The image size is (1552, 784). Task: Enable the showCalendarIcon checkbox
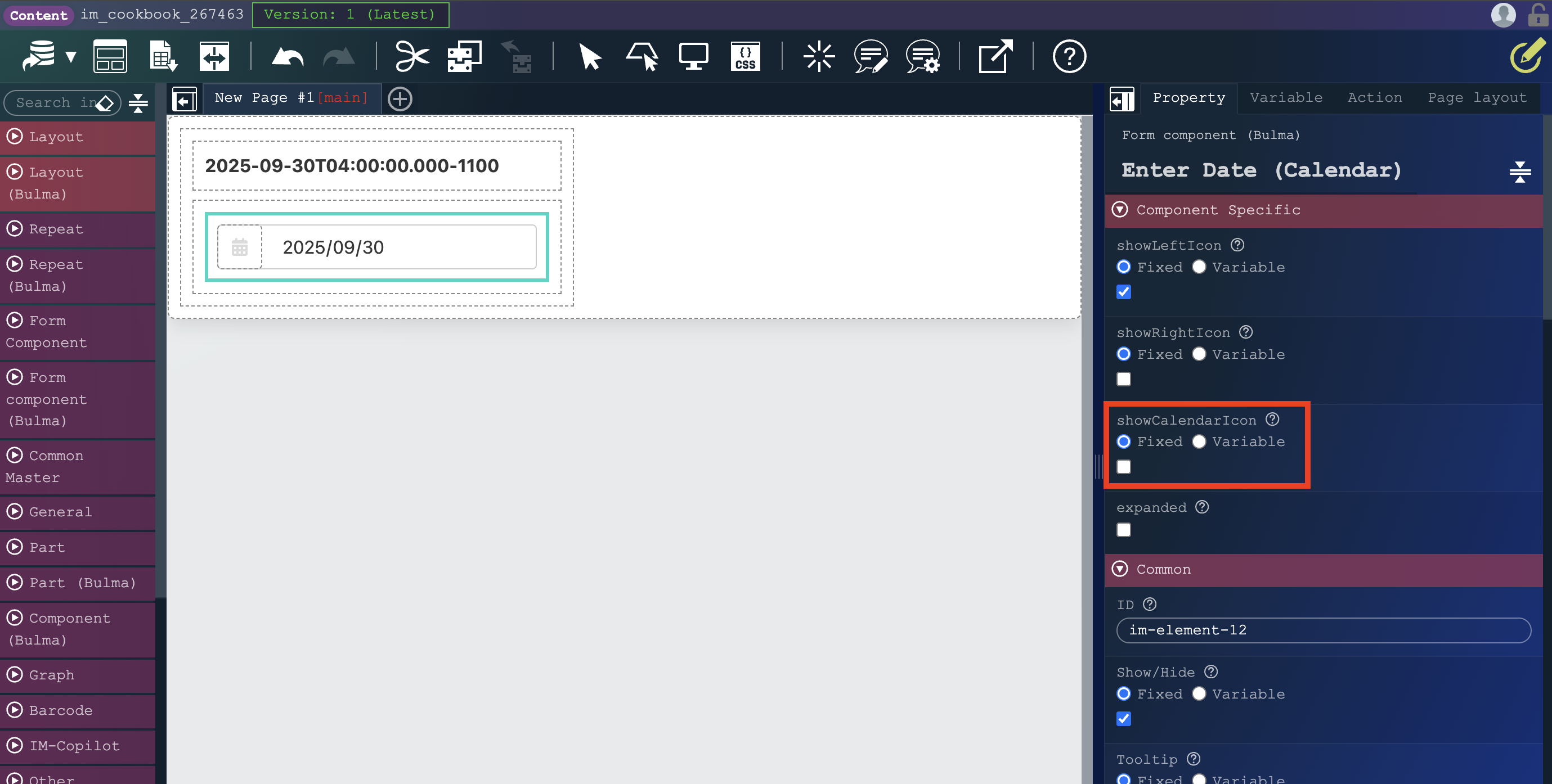point(1123,467)
